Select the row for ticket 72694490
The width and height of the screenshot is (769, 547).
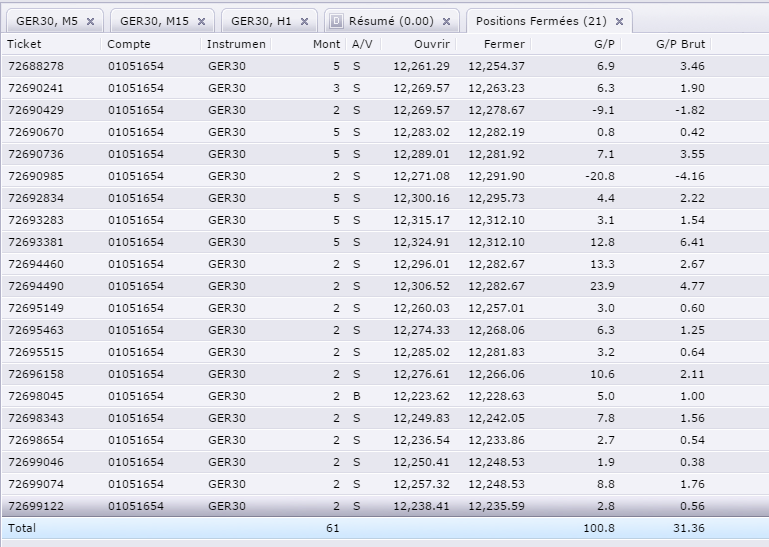pyautogui.click(x=384, y=286)
